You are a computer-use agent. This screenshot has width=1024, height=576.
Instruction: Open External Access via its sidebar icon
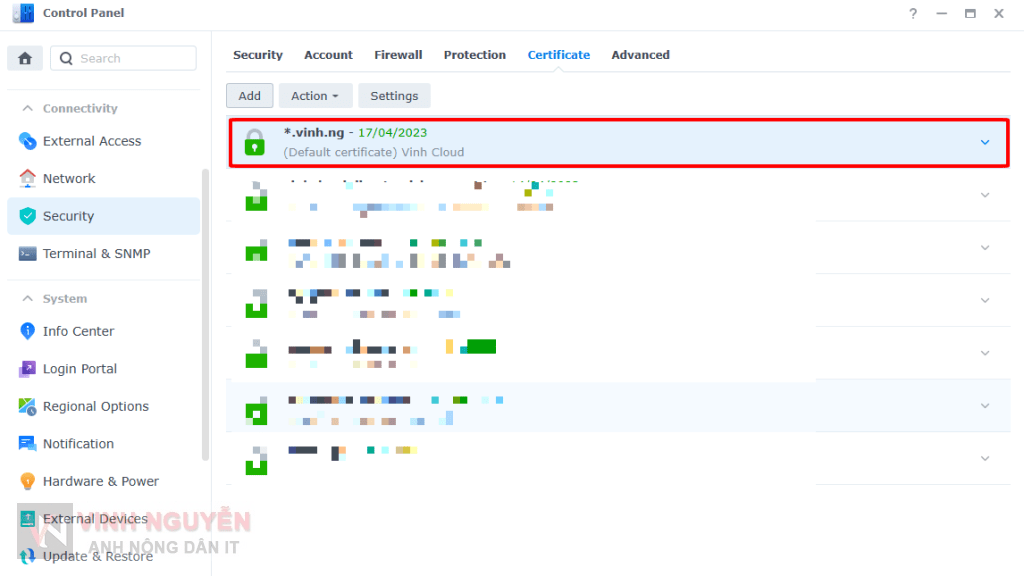point(27,141)
